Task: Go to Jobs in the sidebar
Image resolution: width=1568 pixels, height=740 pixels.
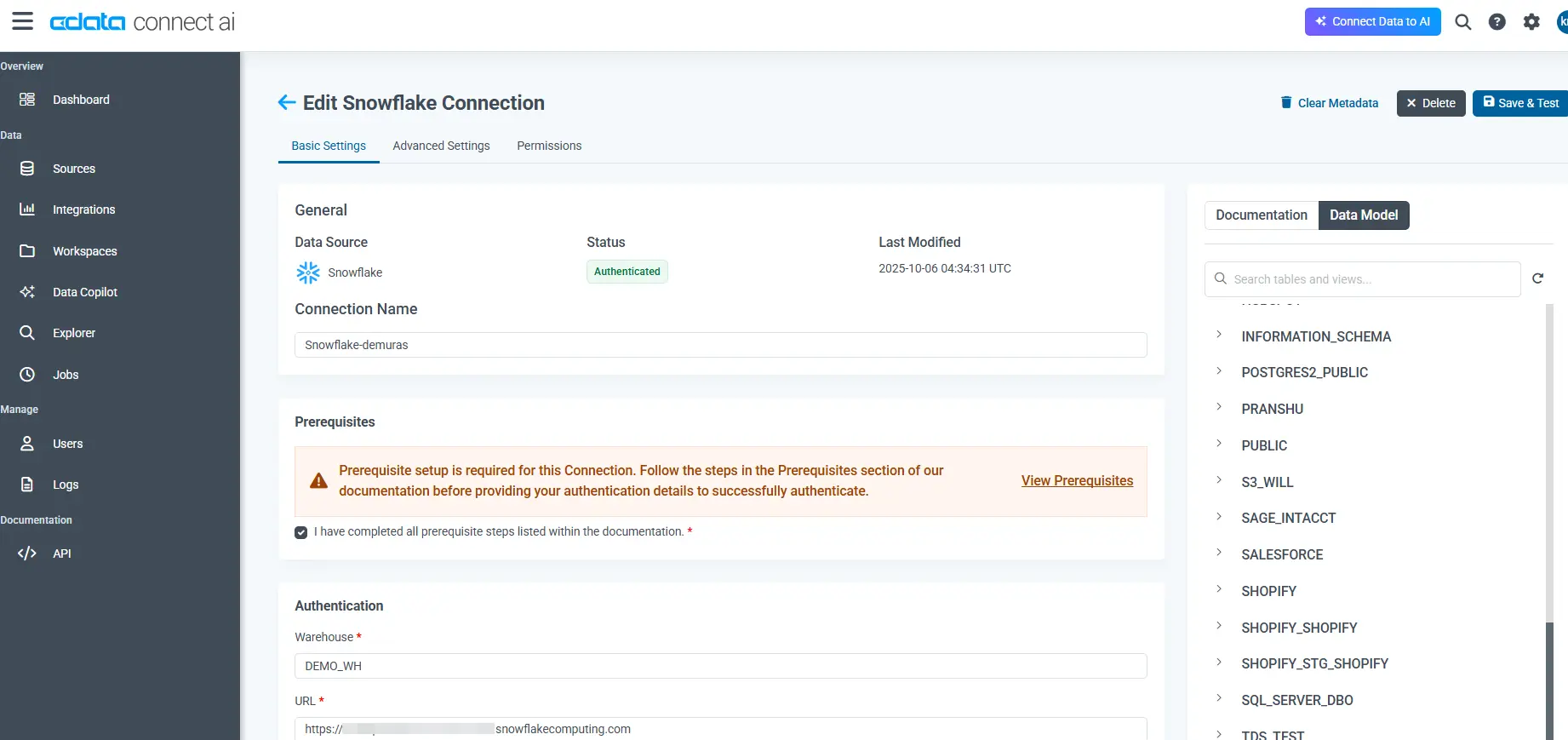Action: [x=66, y=375]
